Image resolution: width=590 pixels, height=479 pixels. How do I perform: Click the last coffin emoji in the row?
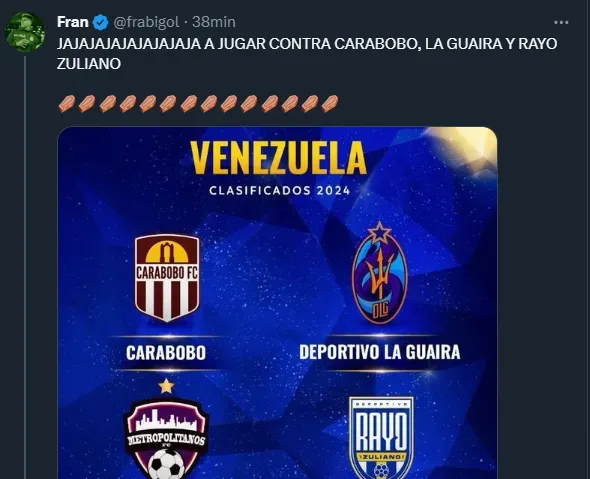330,103
